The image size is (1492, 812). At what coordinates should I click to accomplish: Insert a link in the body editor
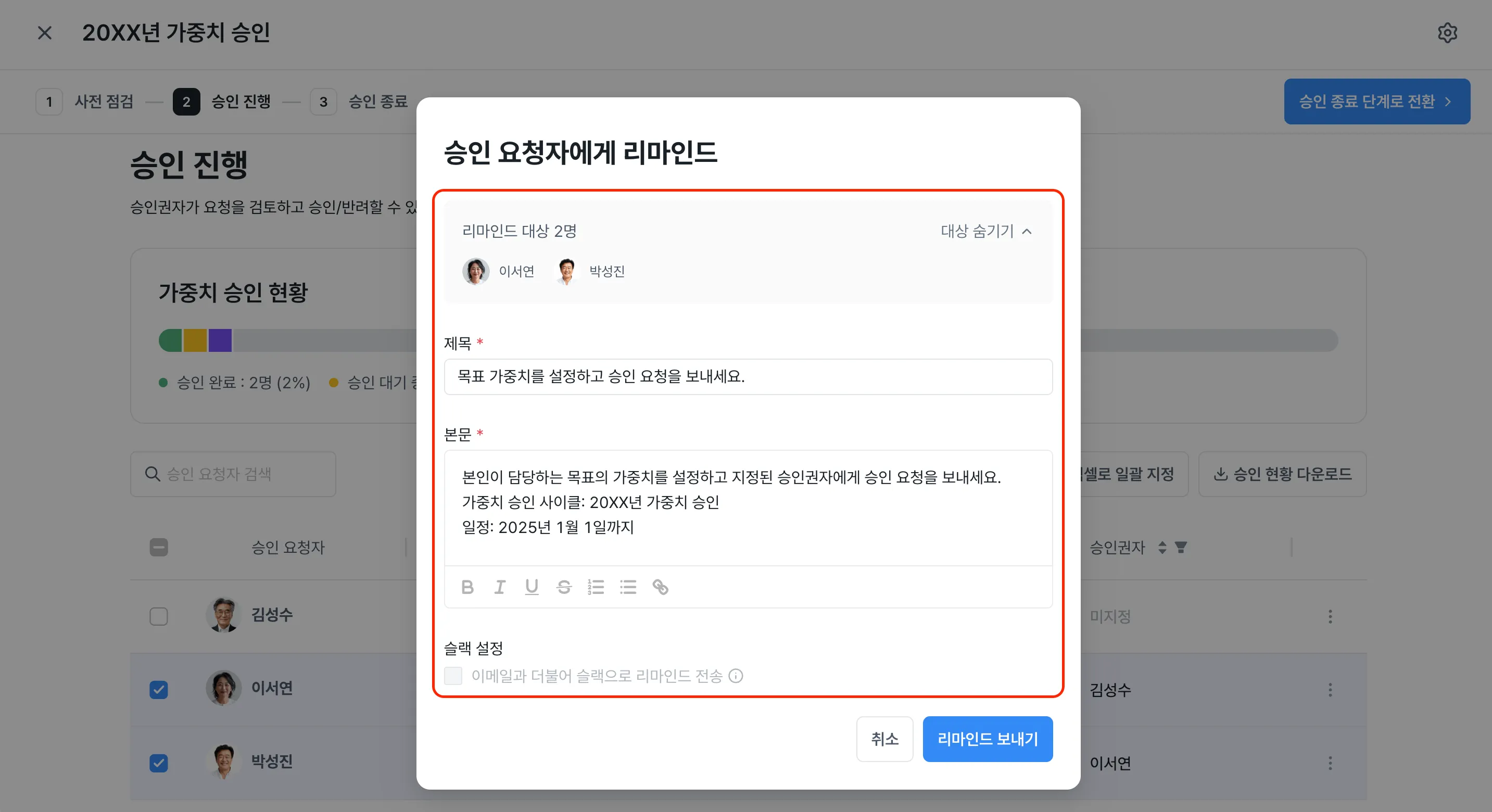pos(660,587)
